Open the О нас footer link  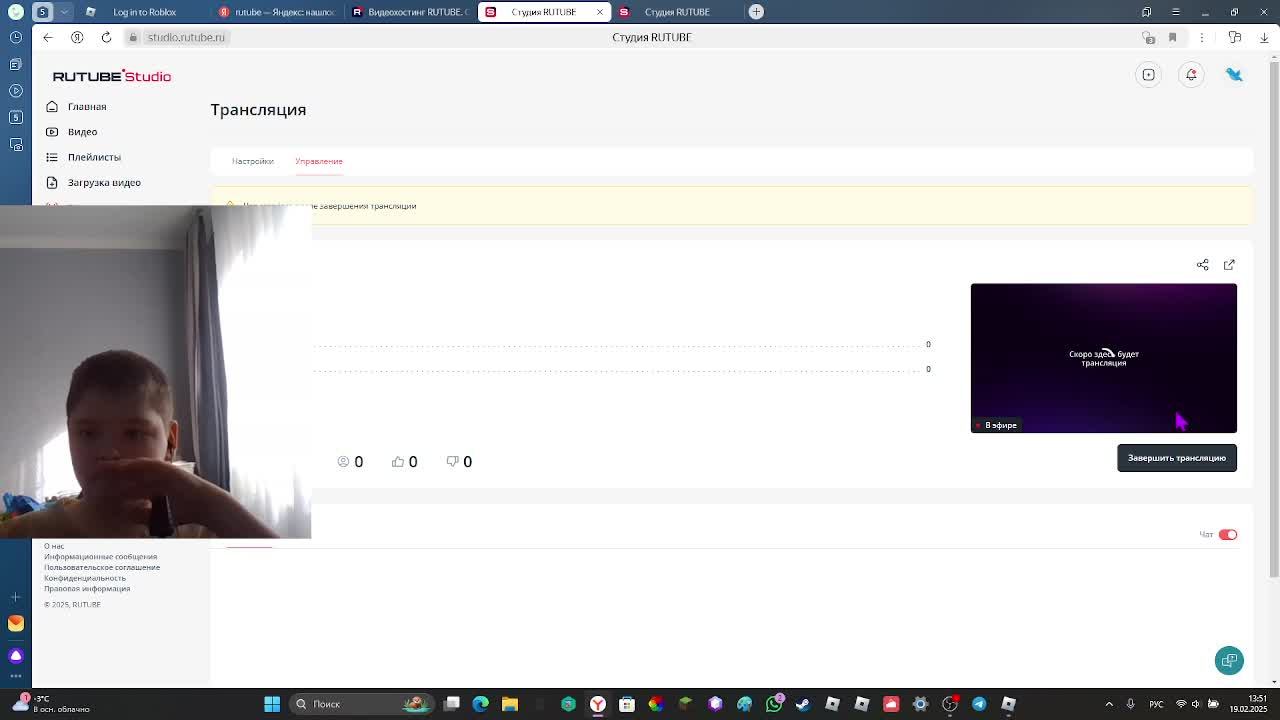click(54, 546)
